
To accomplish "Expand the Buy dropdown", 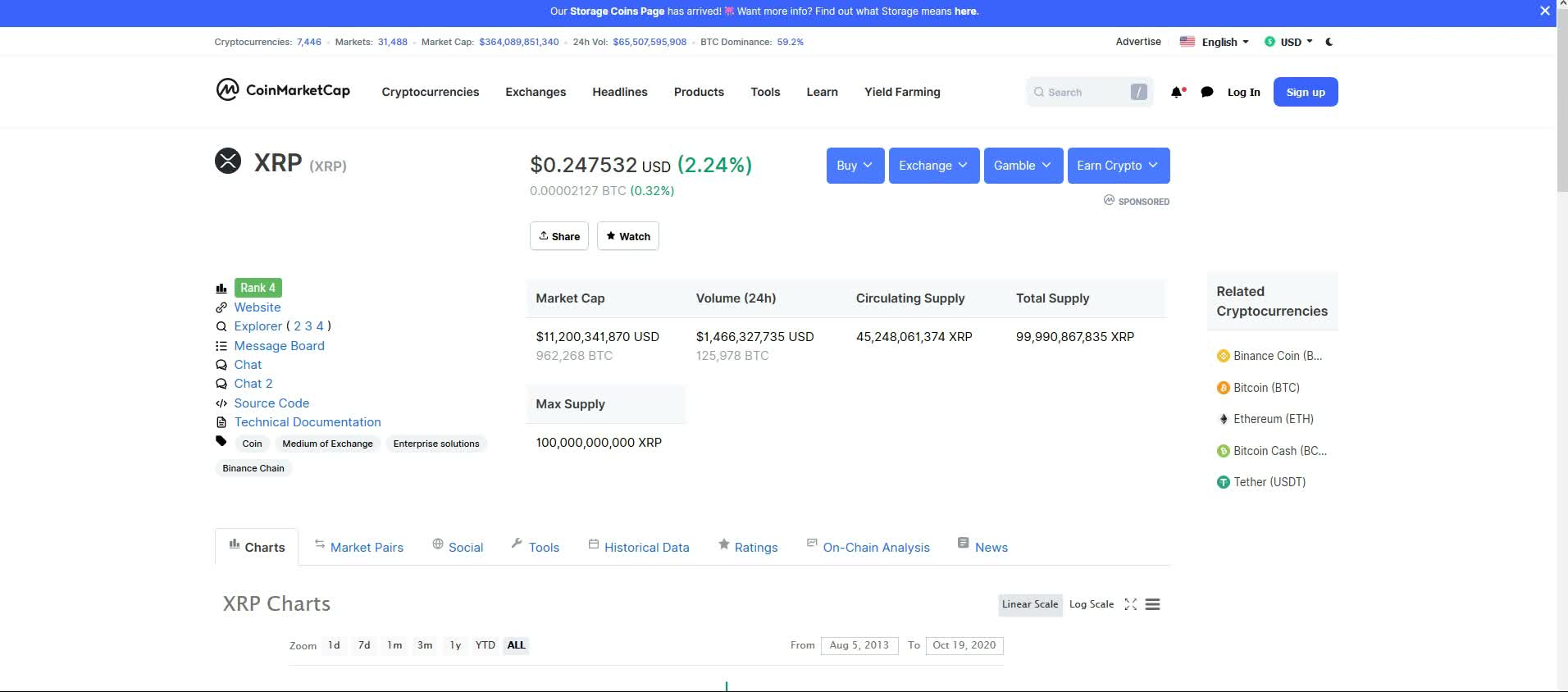I will click(855, 166).
